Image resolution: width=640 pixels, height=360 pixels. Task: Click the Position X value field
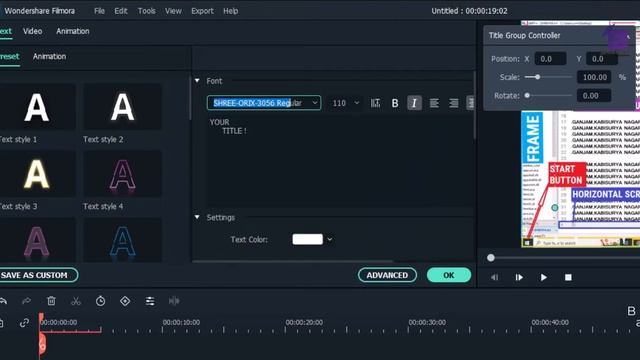point(550,59)
